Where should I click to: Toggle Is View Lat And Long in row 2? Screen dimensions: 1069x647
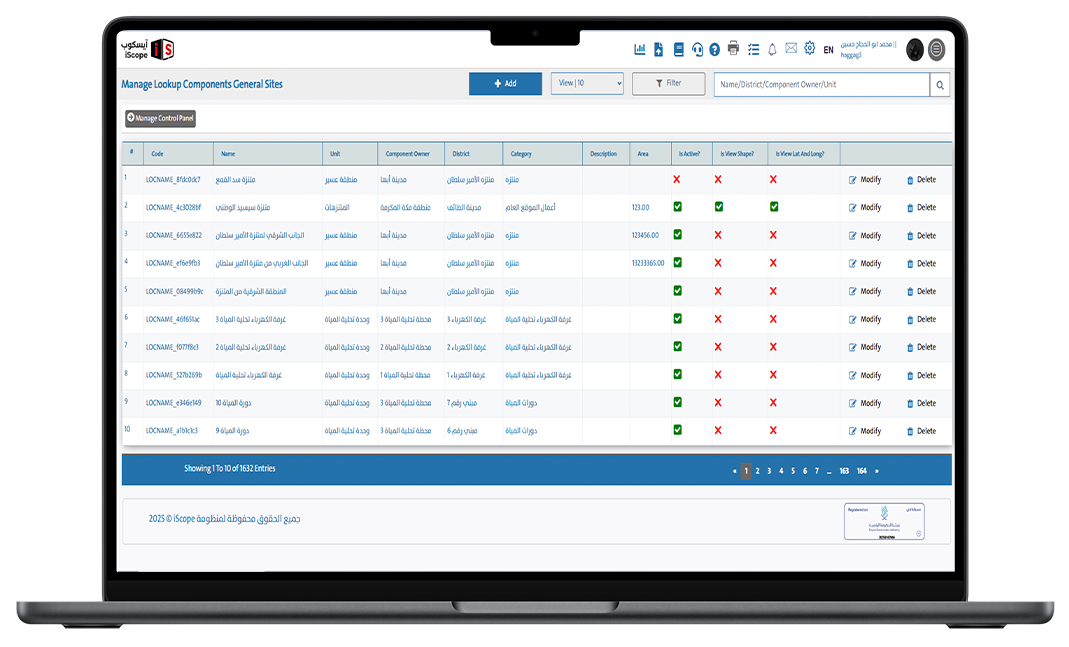tap(774, 207)
